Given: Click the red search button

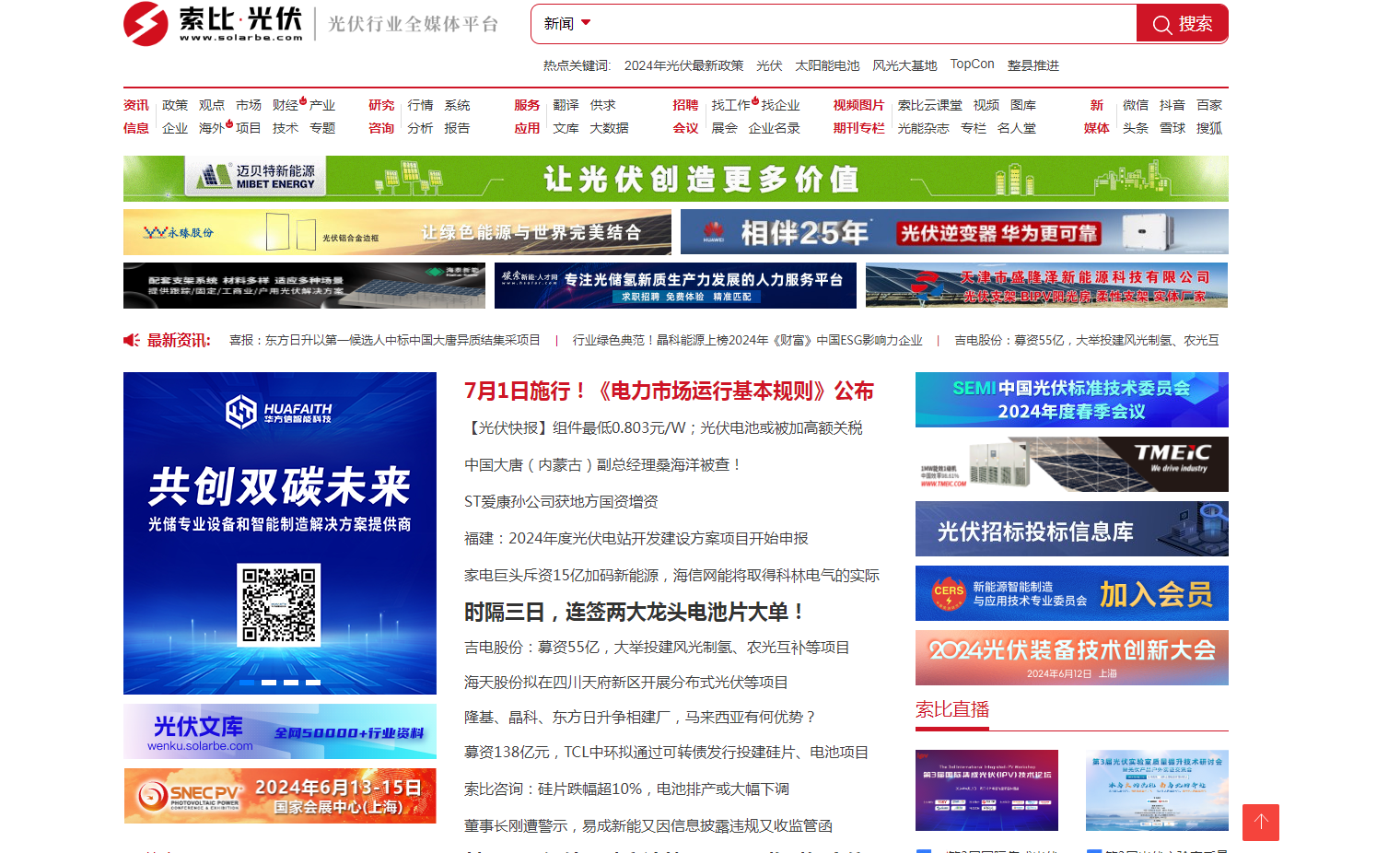Looking at the screenshot, I should point(1182,24).
